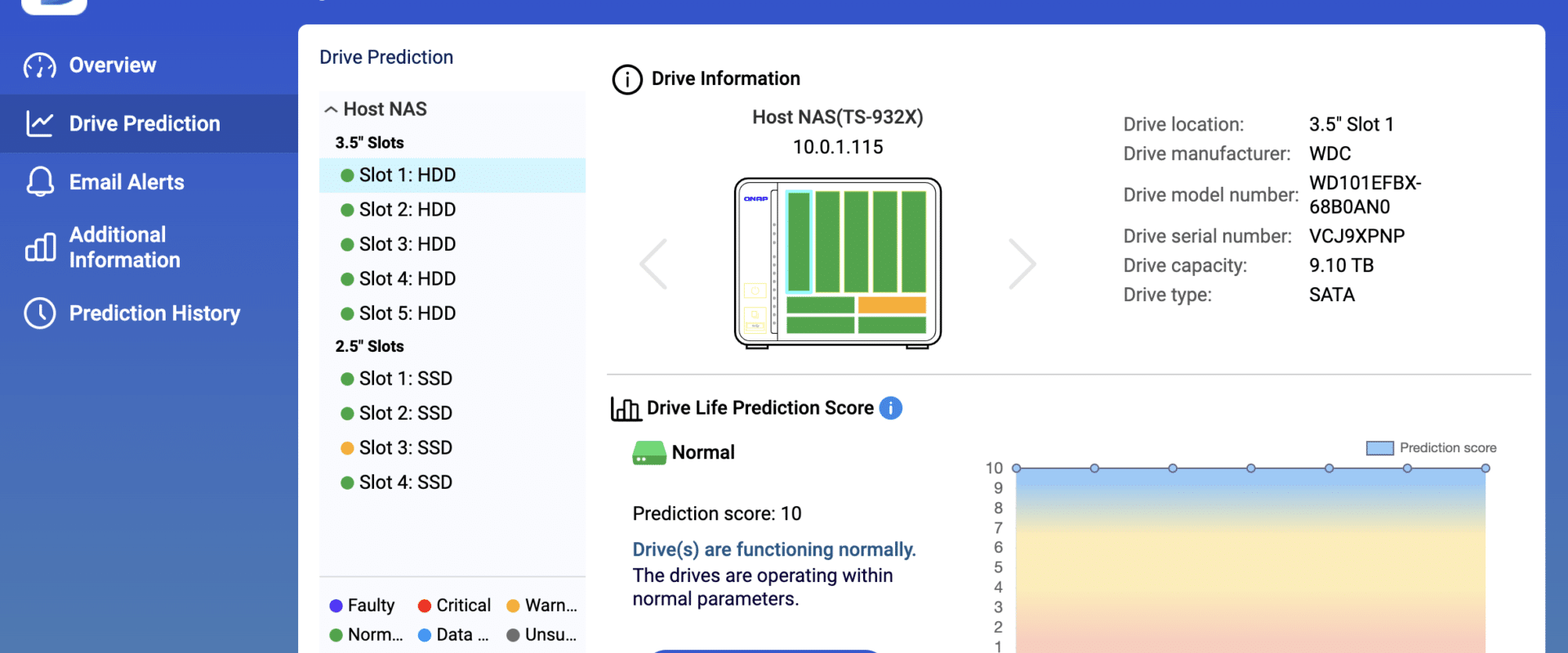This screenshot has height=653, width=1568.
Task: Click the 2.5" Slots group header
Action: coord(369,347)
